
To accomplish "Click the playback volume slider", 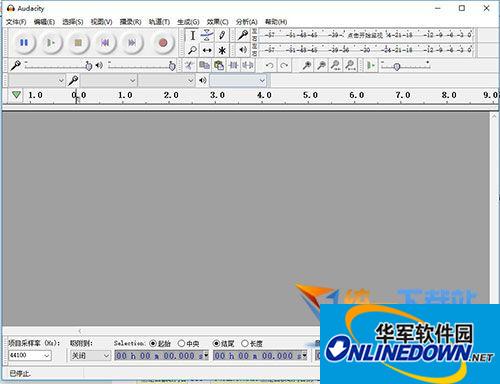I will tap(141, 66).
